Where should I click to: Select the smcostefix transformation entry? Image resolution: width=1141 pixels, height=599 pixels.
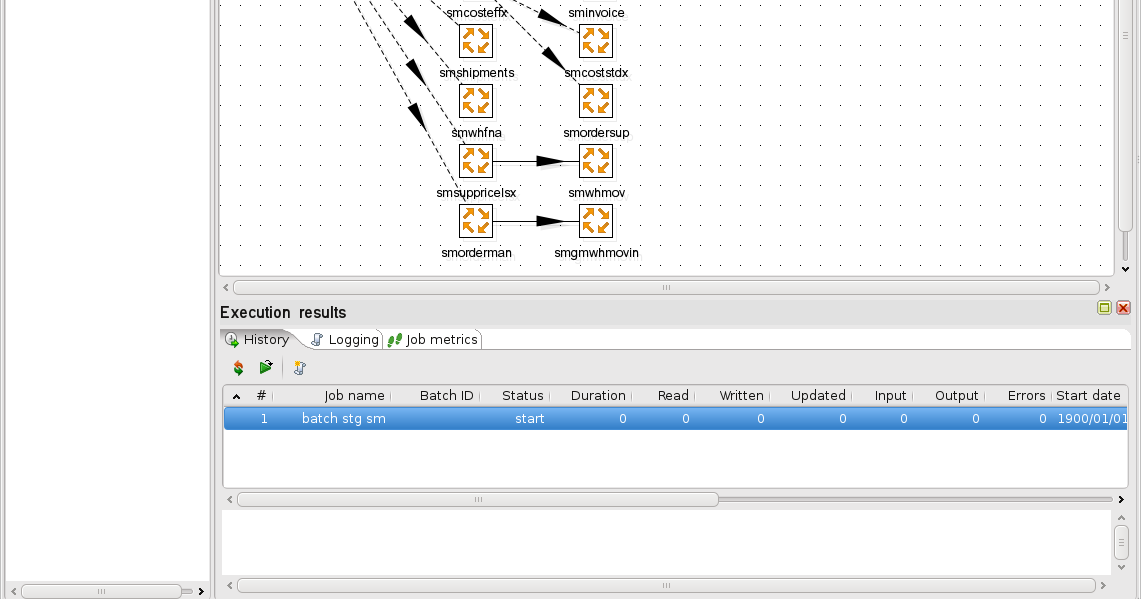[x=476, y=40]
